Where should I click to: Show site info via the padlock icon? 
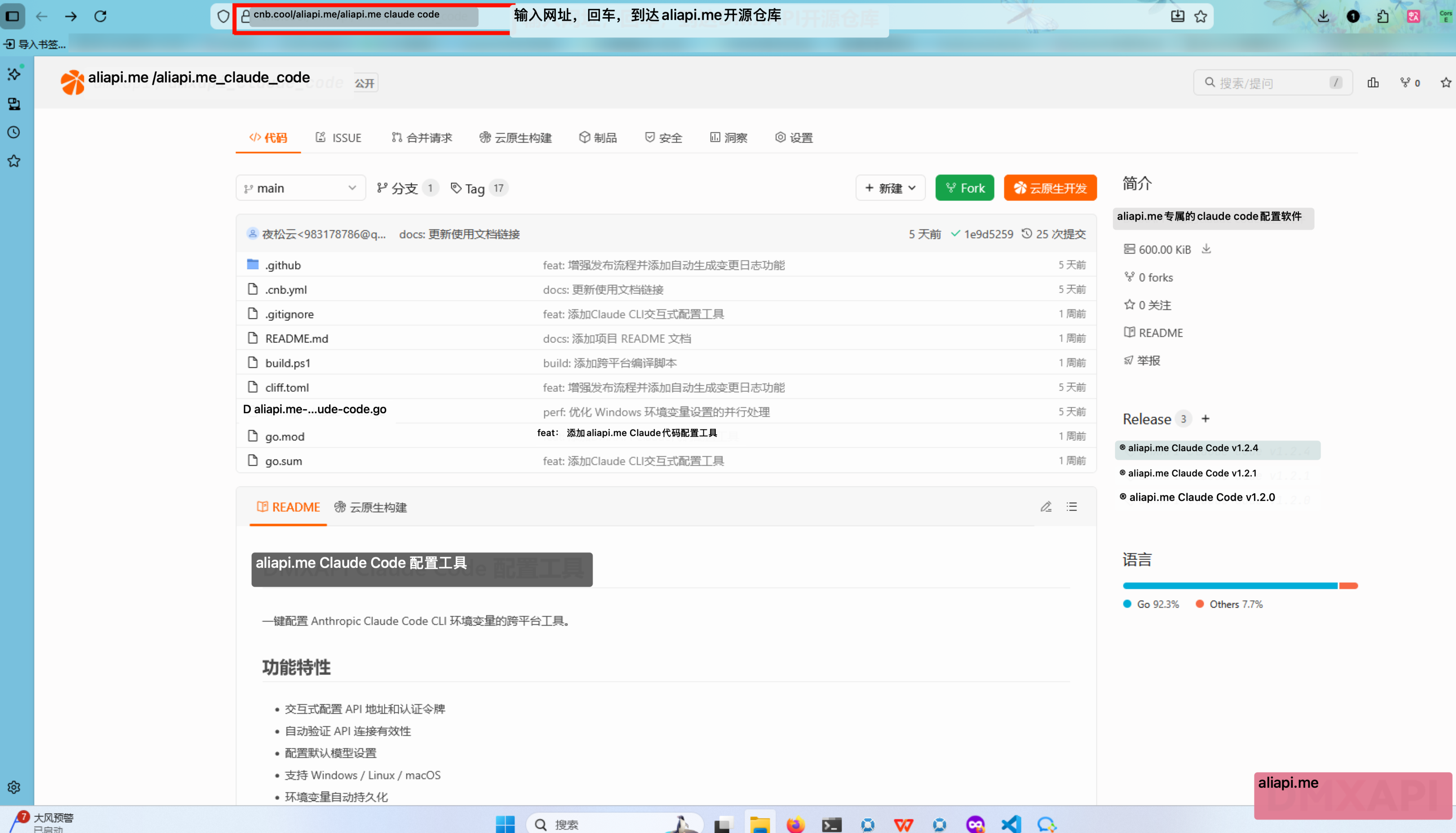pyautogui.click(x=245, y=16)
